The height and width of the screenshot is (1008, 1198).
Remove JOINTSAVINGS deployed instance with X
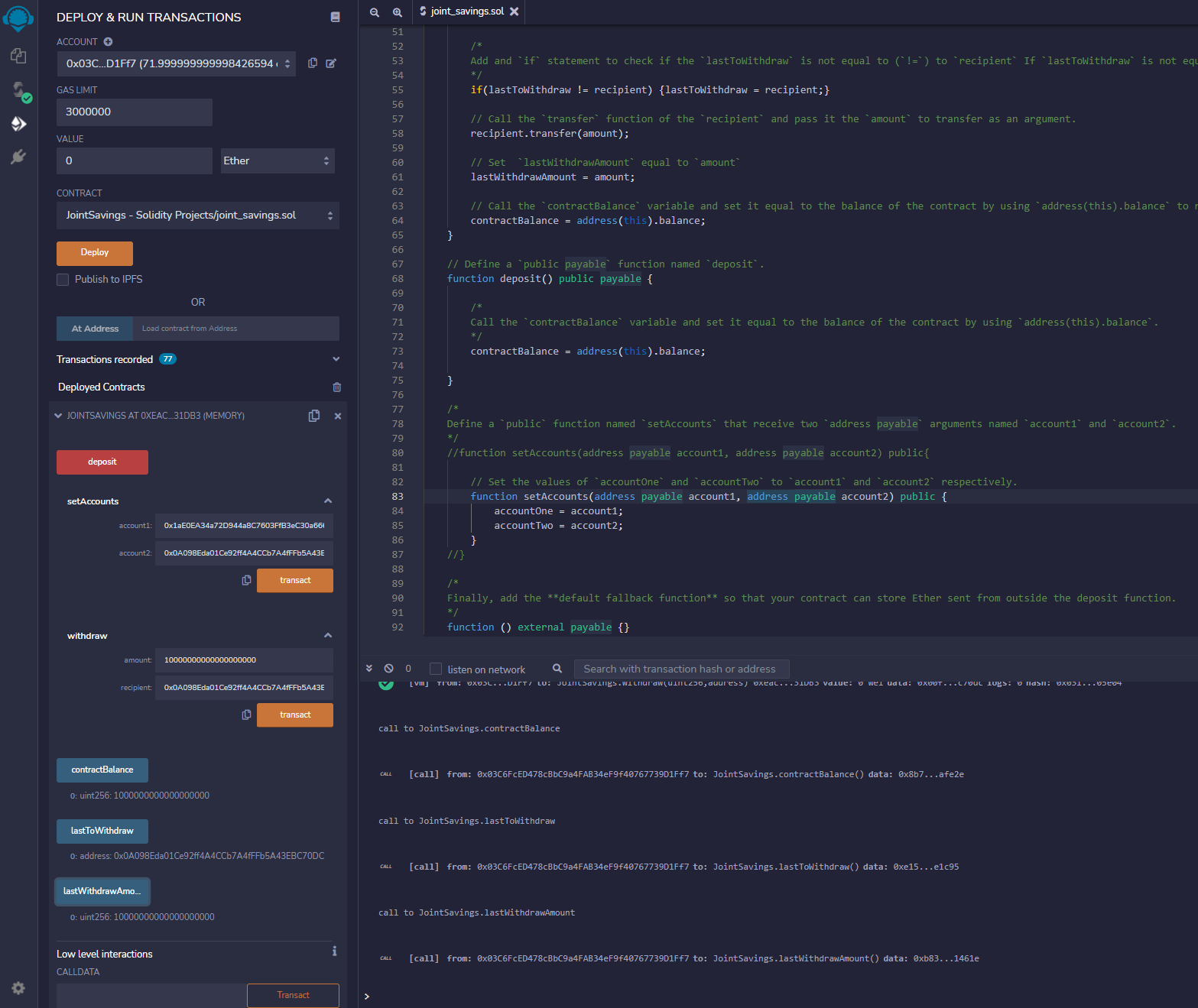tap(338, 416)
